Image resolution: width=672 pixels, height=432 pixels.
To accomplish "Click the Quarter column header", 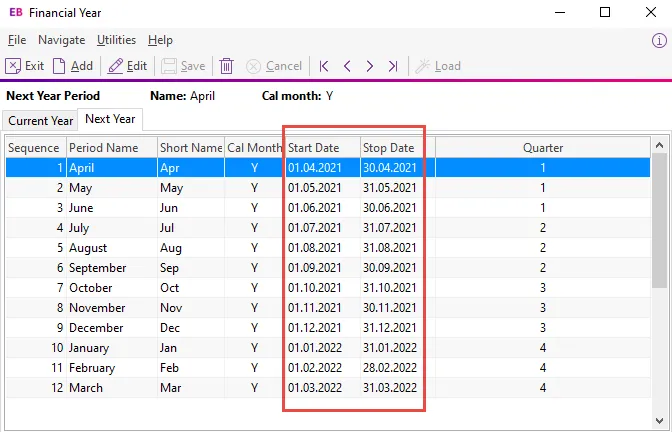I will coord(543,147).
